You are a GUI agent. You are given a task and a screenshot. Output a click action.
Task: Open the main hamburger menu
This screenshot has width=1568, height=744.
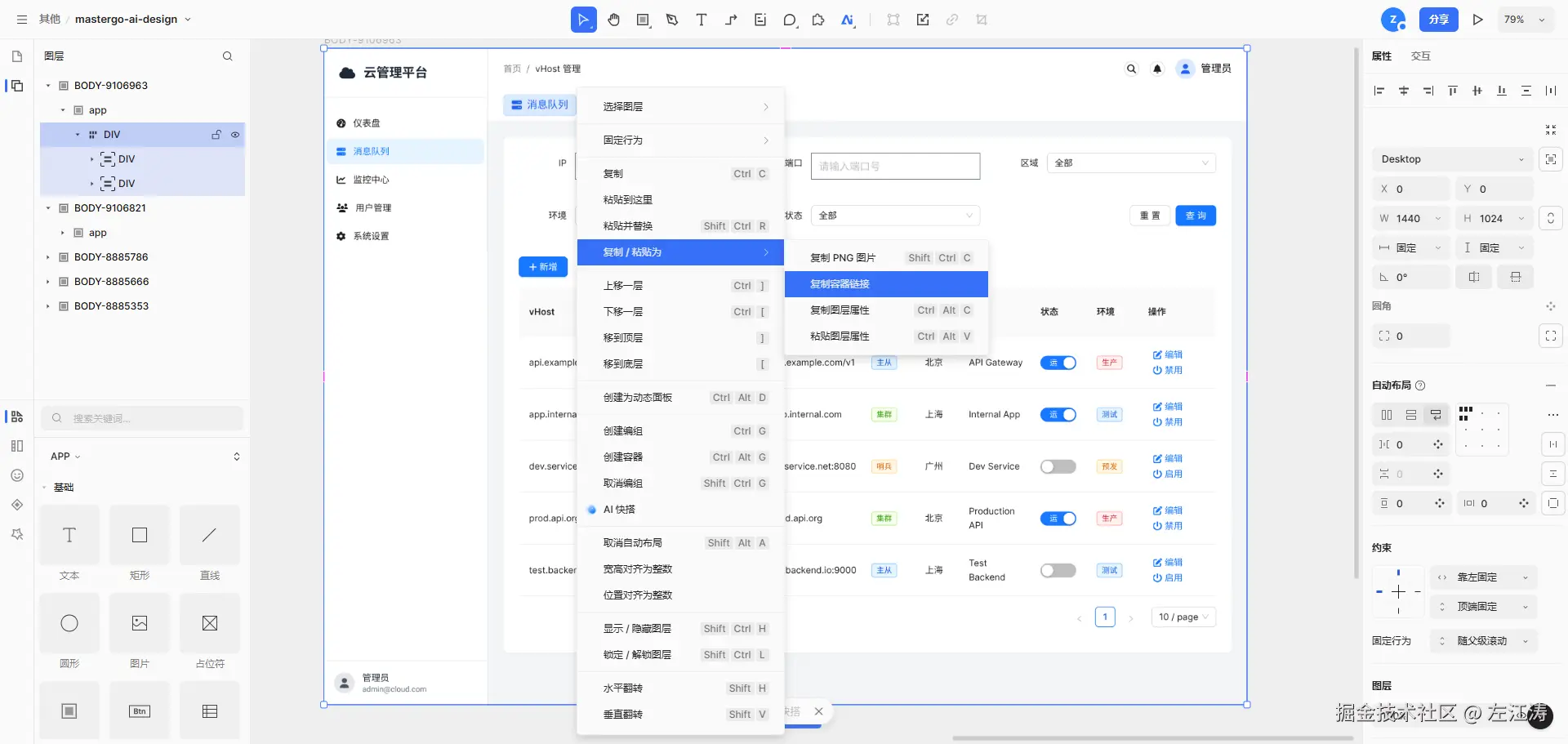click(x=22, y=20)
